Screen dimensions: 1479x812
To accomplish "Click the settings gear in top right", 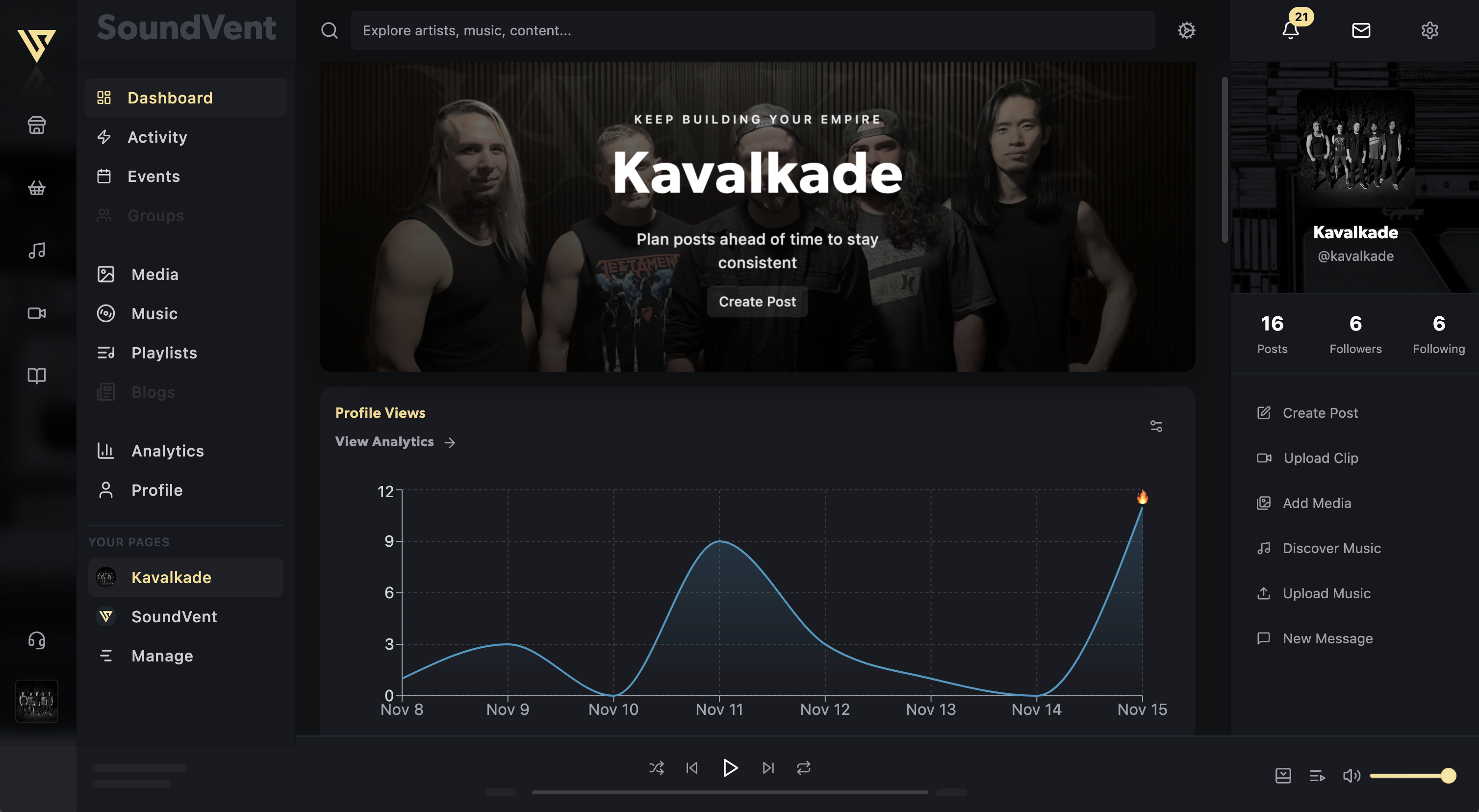I will pos(1429,30).
